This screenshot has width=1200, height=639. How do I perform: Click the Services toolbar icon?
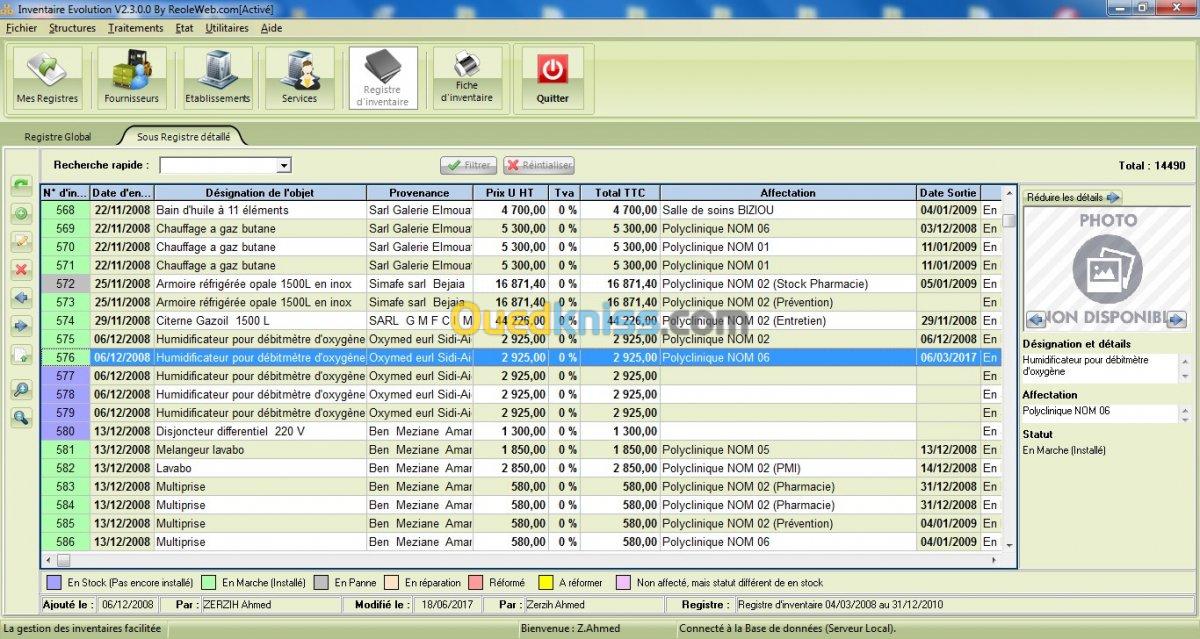point(299,77)
